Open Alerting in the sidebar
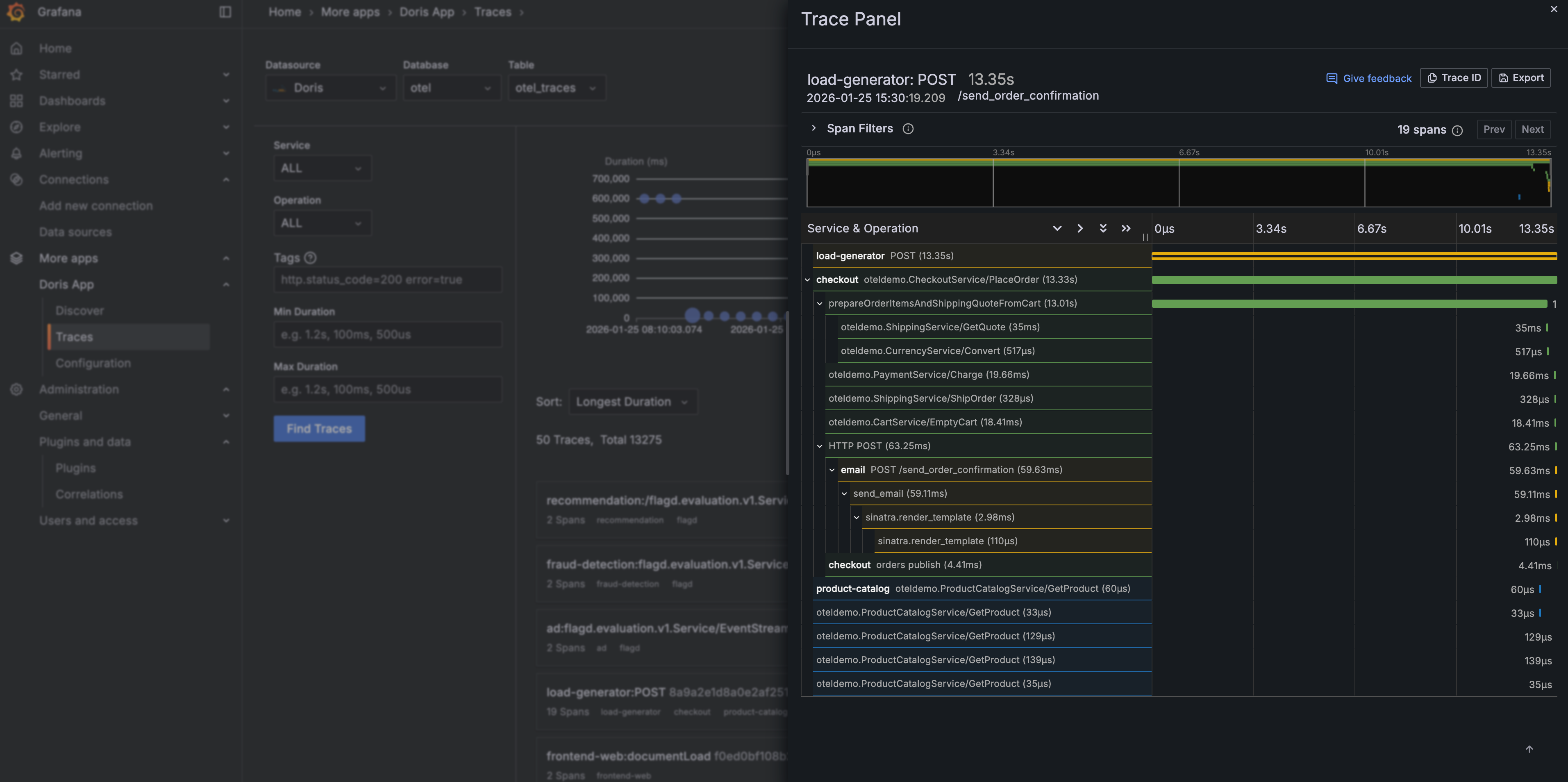Viewport: 1568px width, 782px height. click(x=61, y=153)
